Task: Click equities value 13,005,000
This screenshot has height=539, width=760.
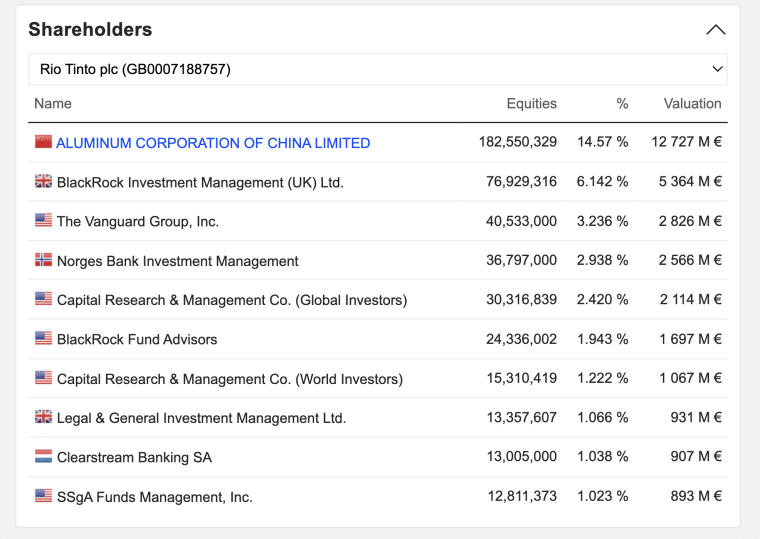Action: click(522, 457)
